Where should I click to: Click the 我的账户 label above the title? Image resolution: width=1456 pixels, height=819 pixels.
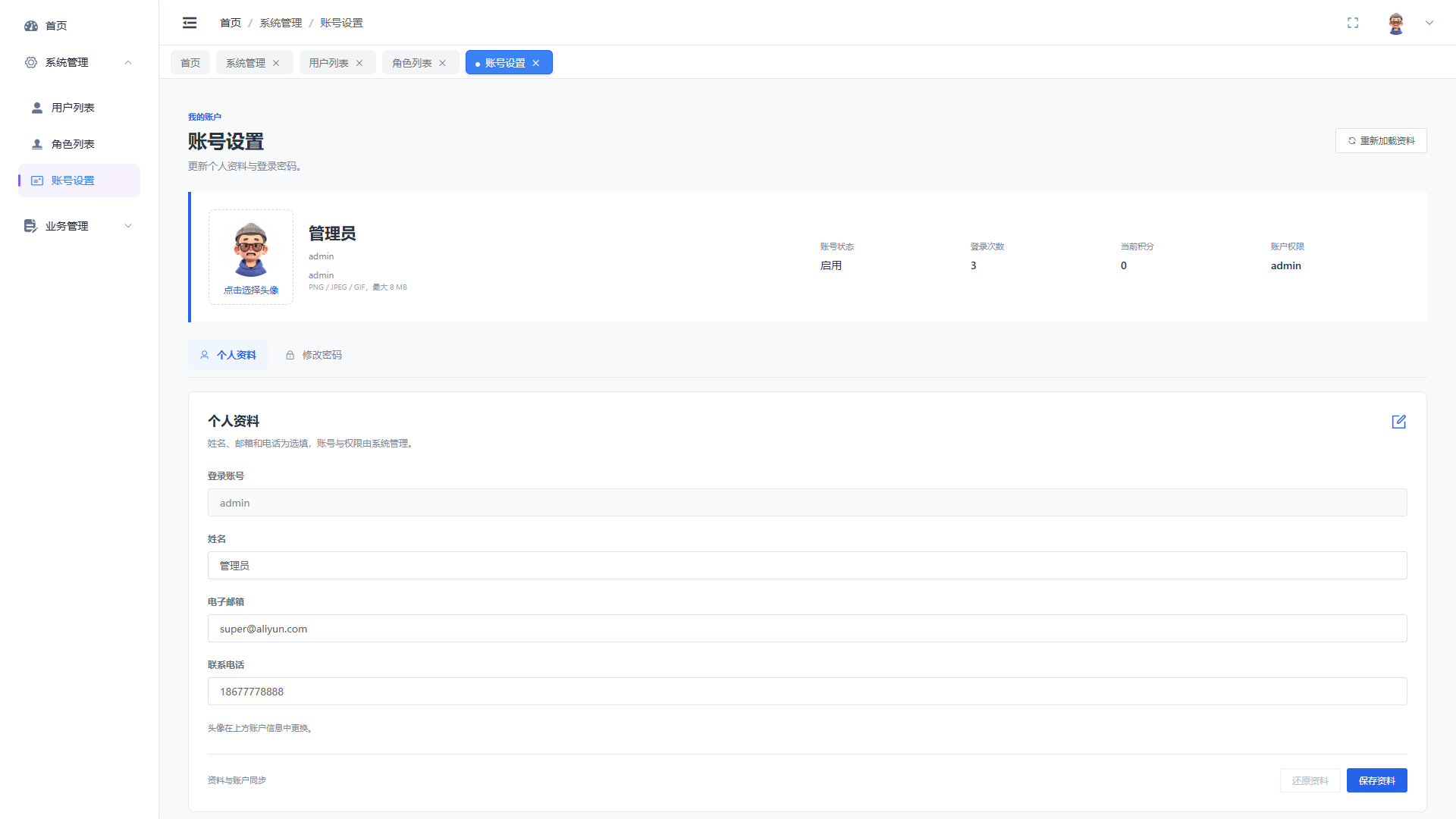coord(204,117)
